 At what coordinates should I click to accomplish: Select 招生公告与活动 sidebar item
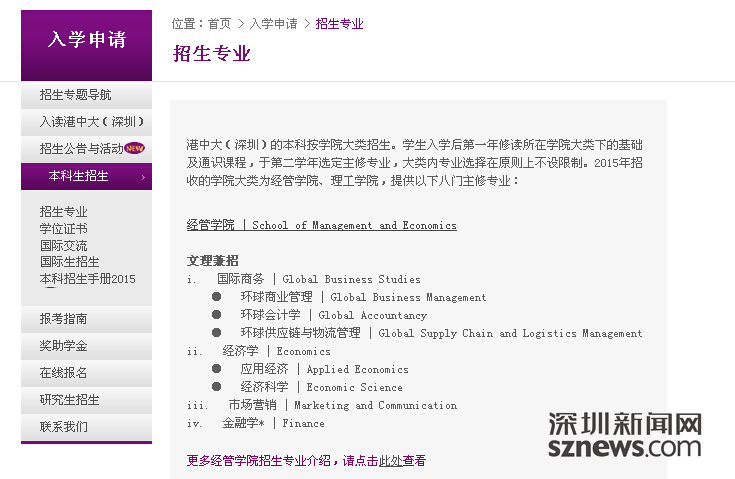(80, 149)
